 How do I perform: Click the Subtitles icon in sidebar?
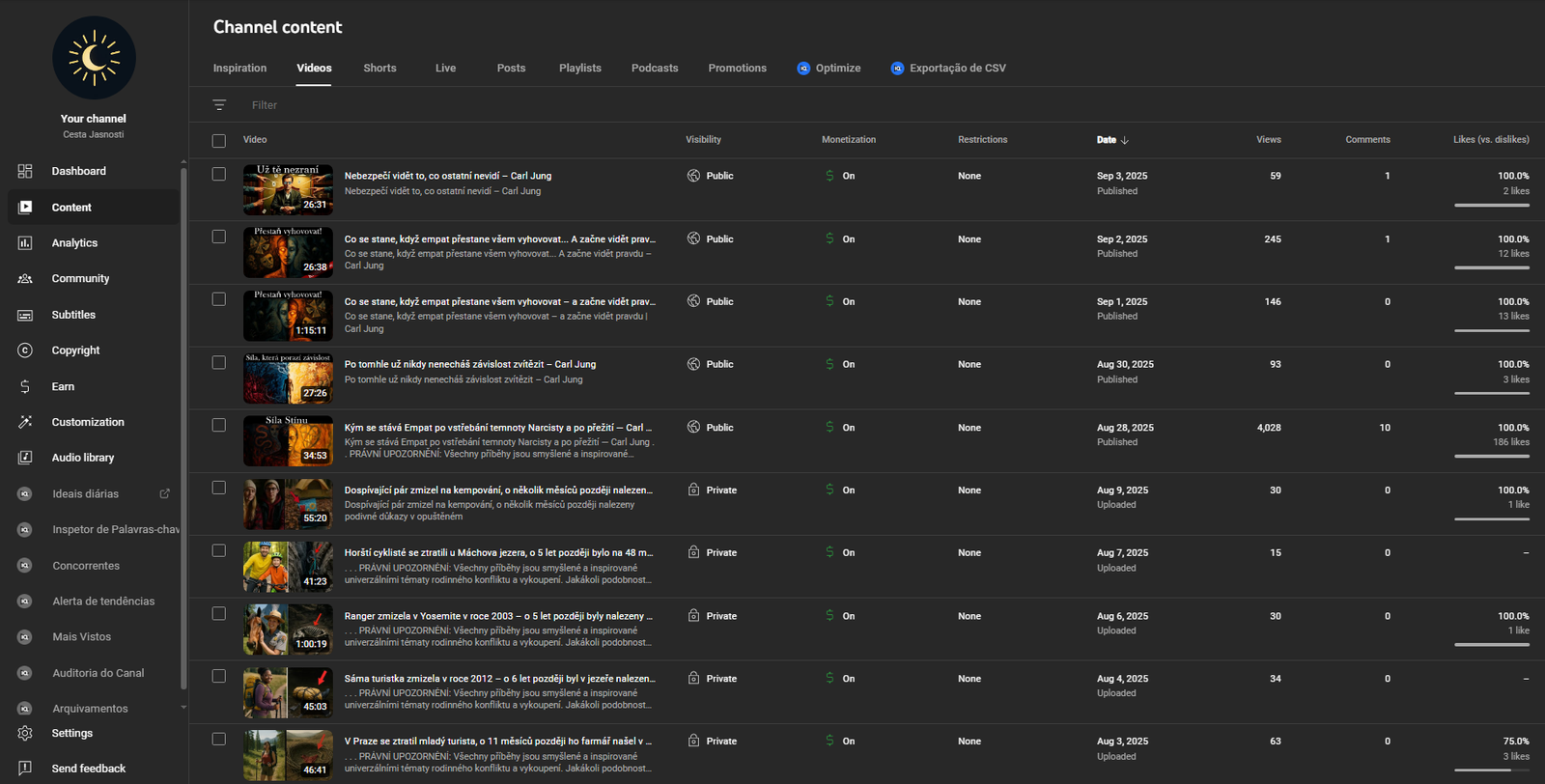point(25,315)
